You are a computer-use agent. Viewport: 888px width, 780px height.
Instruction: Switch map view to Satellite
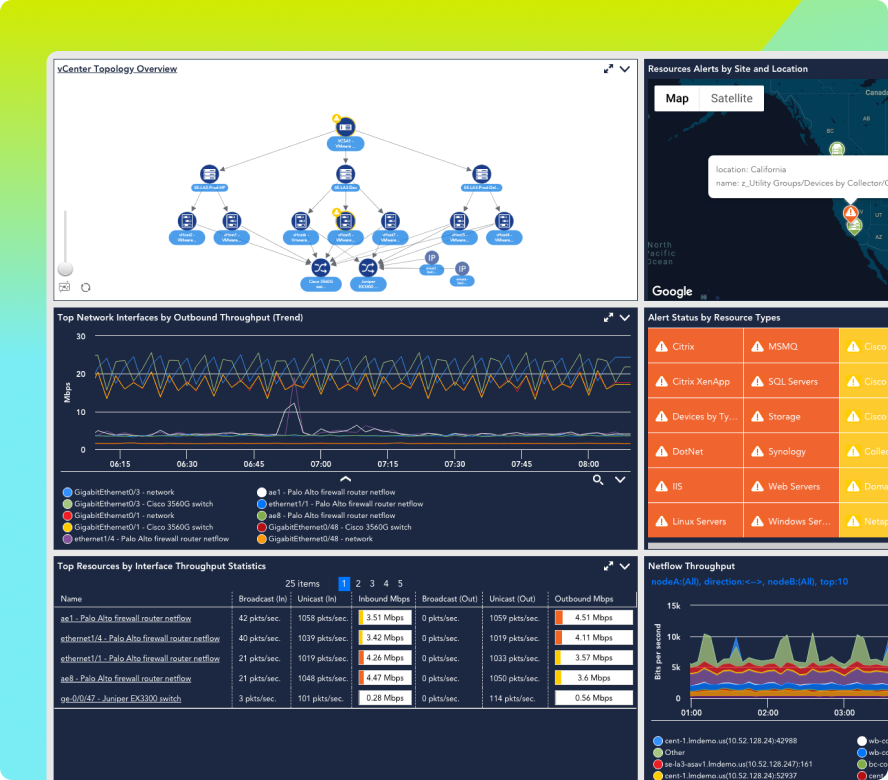pyautogui.click(x=732, y=98)
